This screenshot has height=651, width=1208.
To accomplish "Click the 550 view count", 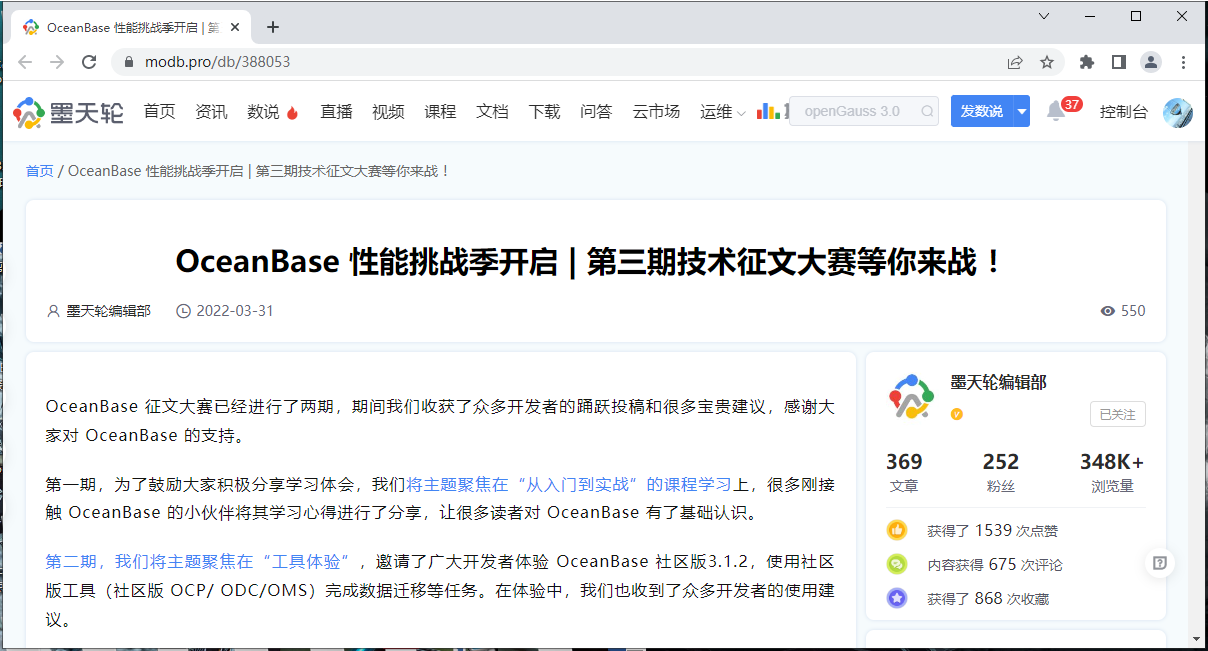I will [1133, 311].
